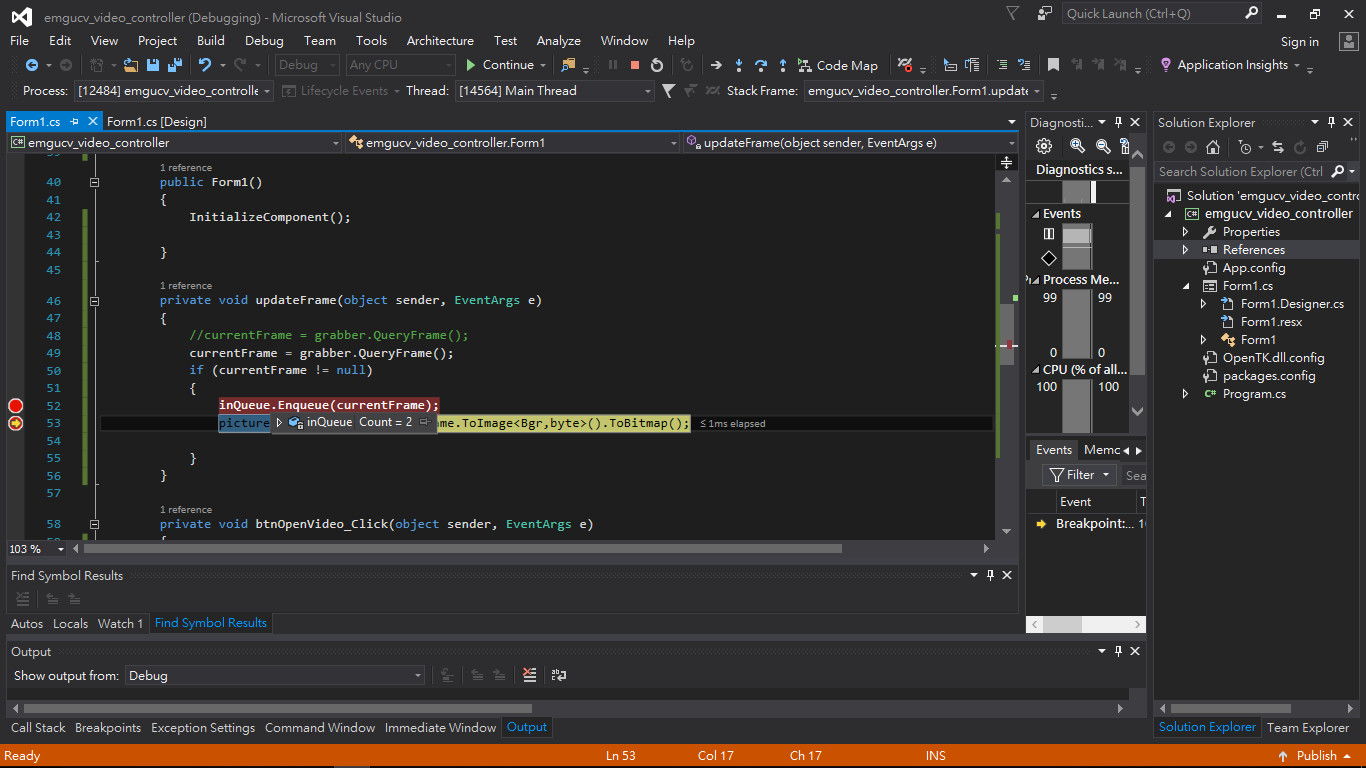Click Zoom In in Diagnostic Tools
Viewport: 1366px width, 768px height.
pyautogui.click(x=1077, y=146)
